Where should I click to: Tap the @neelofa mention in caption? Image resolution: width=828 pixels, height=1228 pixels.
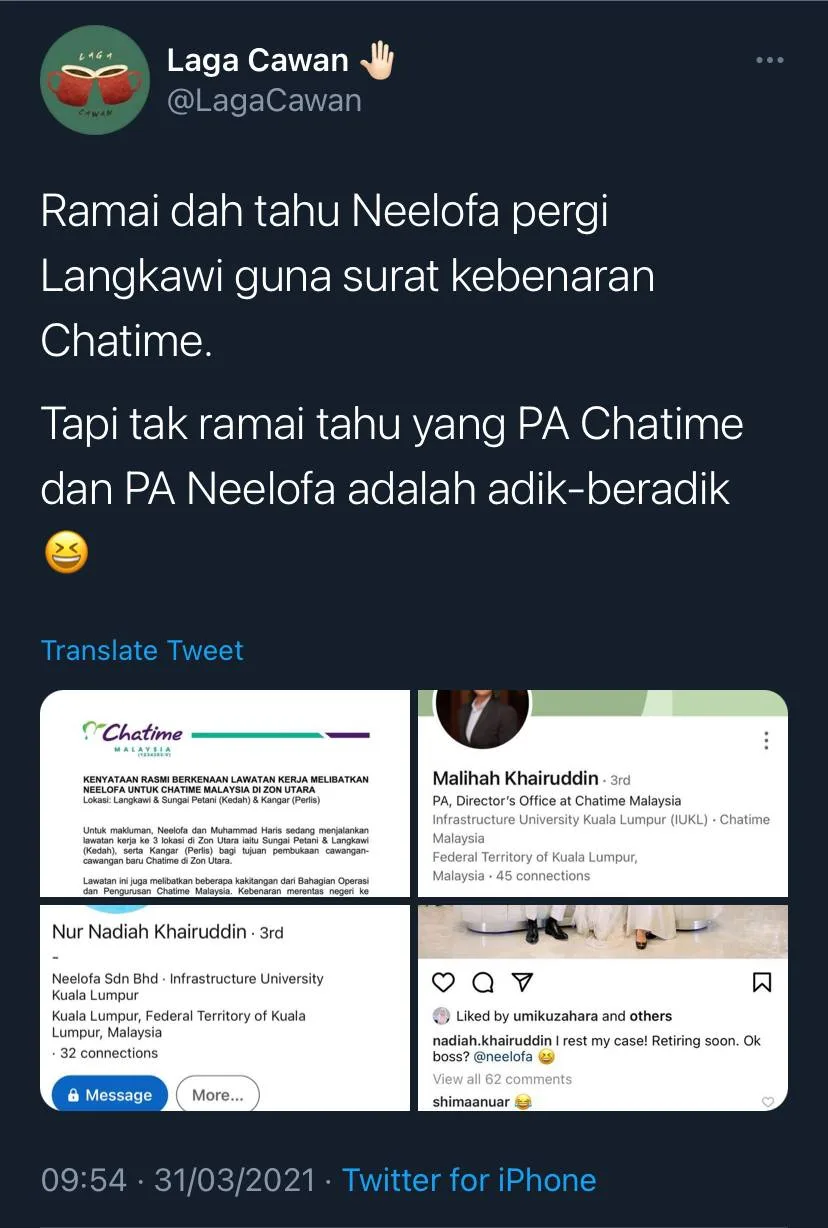[503, 1056]
